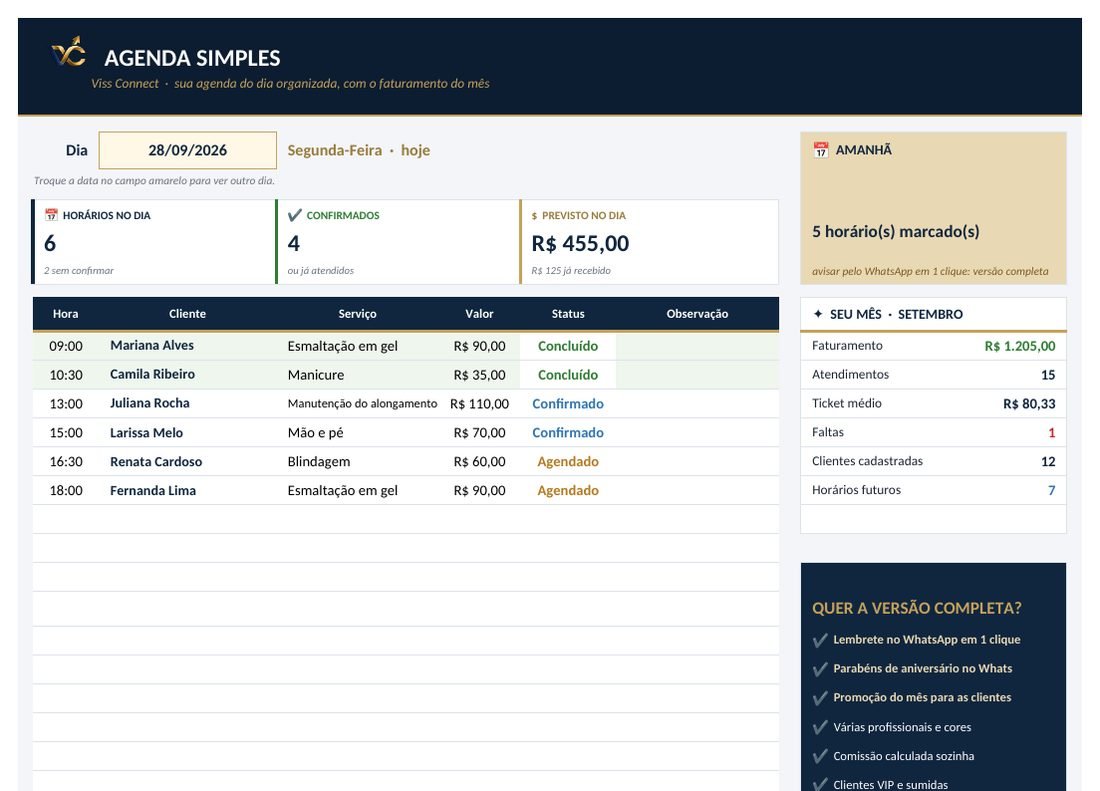Click the calendar icon beside AMANHÃ
Image resolution: width=1100 pixels, height=791 pixels.
point(821,149)
